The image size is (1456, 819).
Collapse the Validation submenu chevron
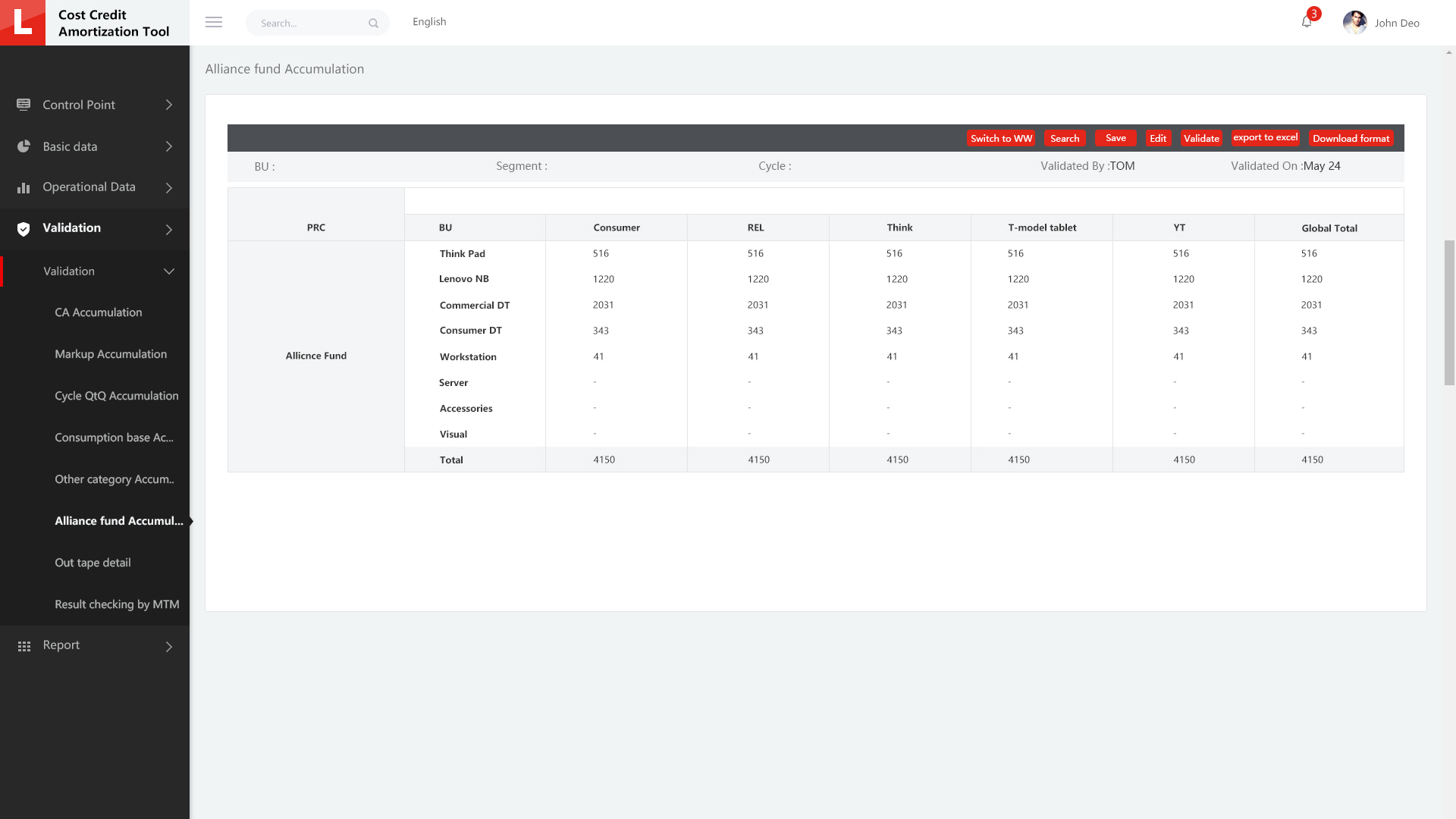click(169, 271)
